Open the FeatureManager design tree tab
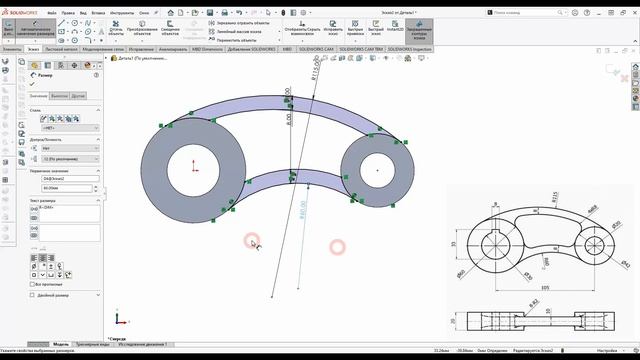The width and height of the screenshot is (640, 360). pyautogui.click(x=35, y=65)
